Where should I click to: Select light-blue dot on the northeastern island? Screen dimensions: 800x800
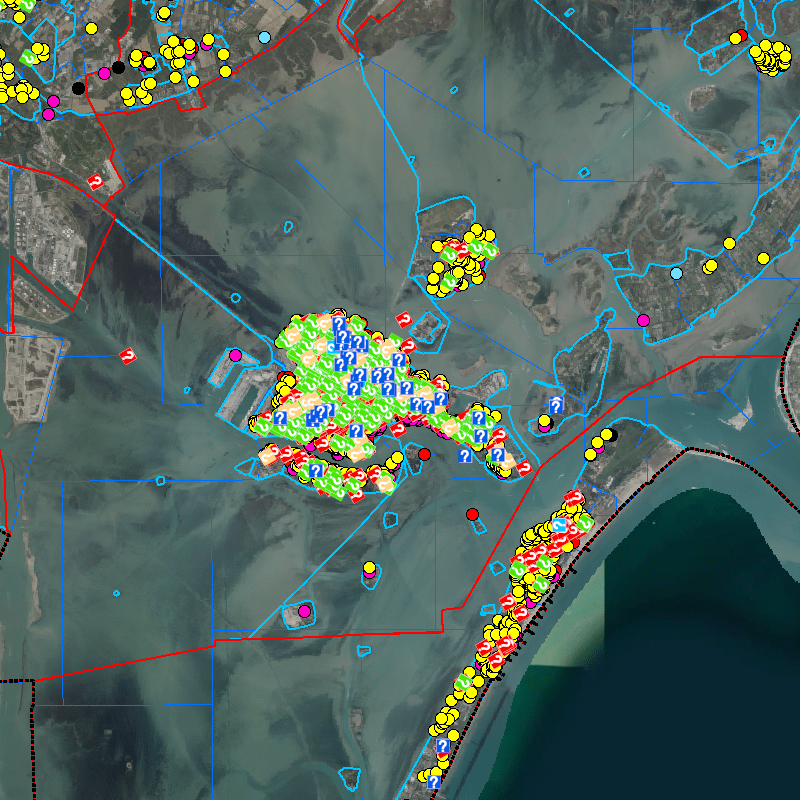click(x=677, y=273)
